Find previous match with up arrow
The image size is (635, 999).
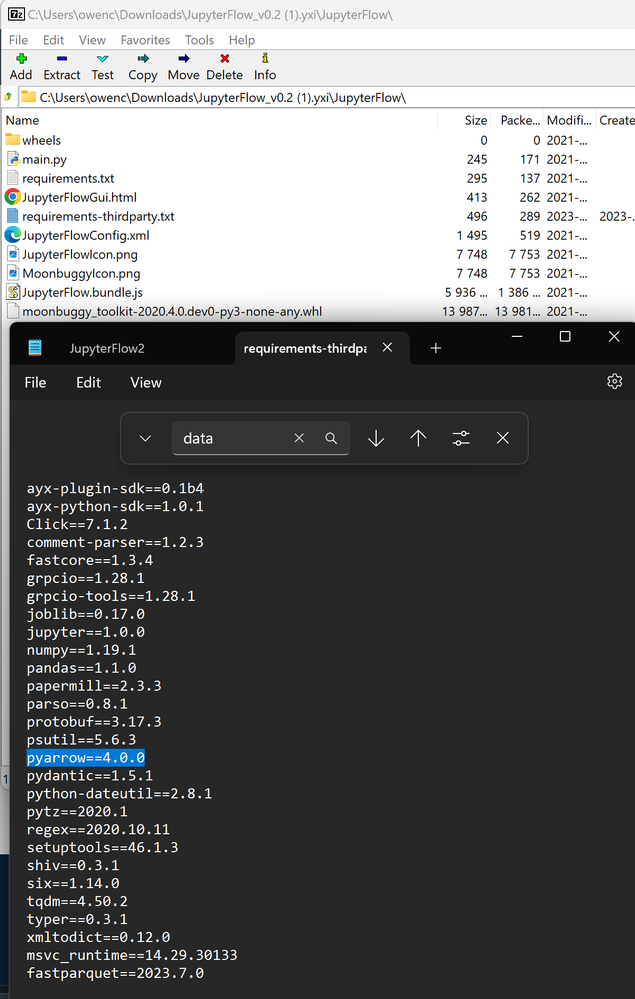coord(418,438)
